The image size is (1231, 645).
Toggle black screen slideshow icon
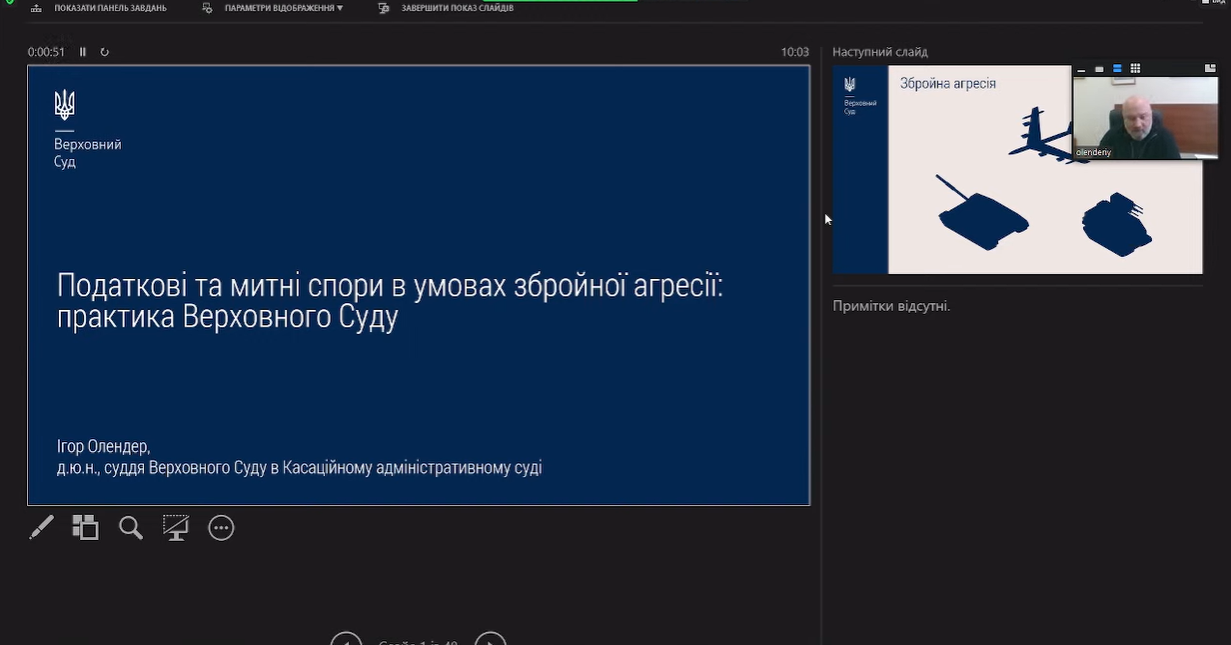point(176,528)
